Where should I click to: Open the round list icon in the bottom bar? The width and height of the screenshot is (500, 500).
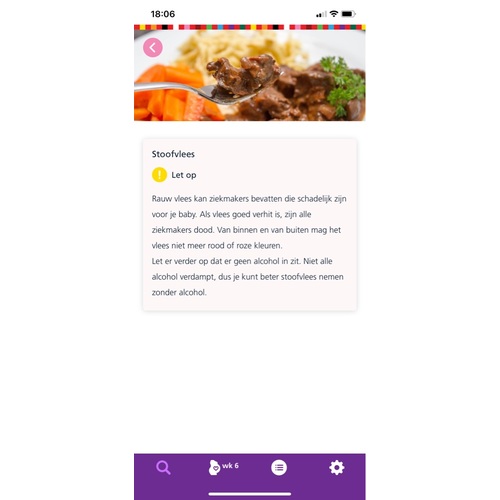coord(279,467)
